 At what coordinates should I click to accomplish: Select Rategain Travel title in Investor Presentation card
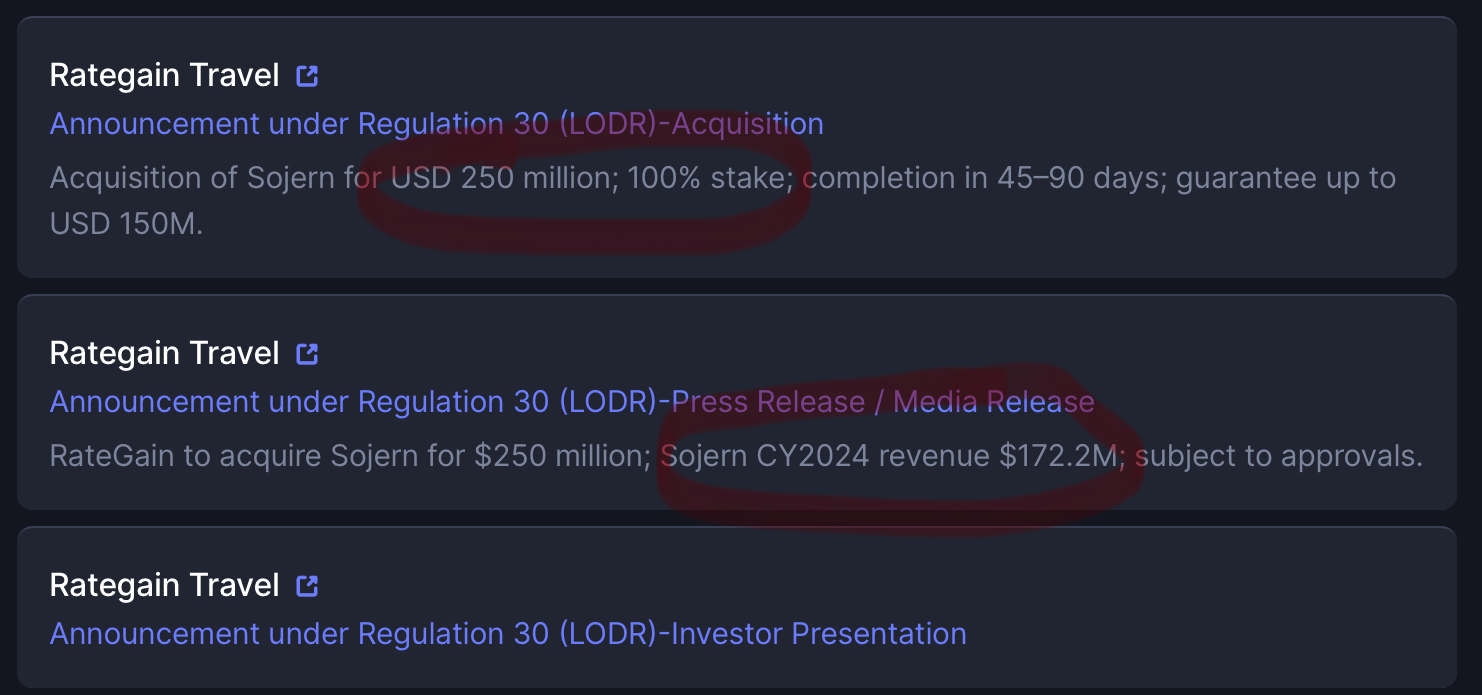[164, 585]
